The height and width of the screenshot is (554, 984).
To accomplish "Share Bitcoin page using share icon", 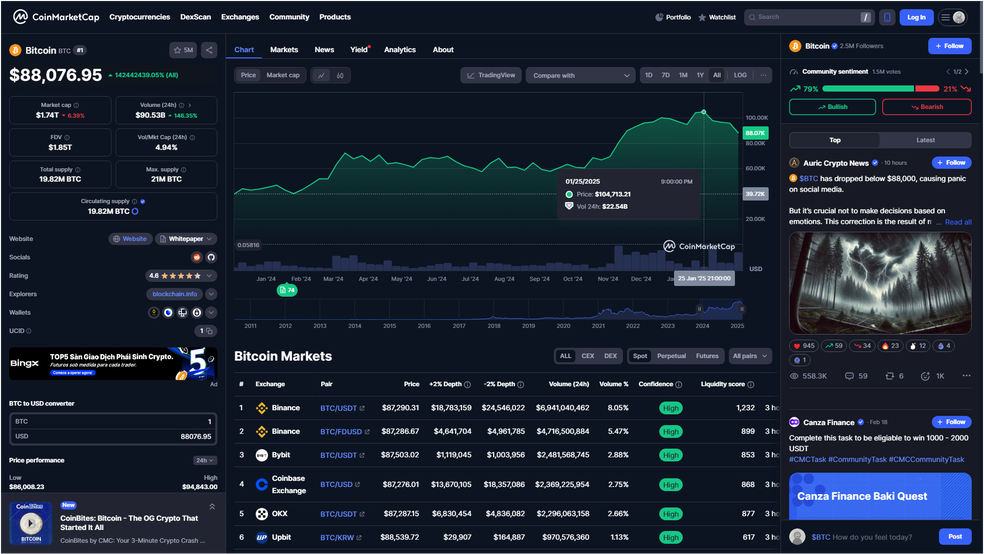I will 209,50.
